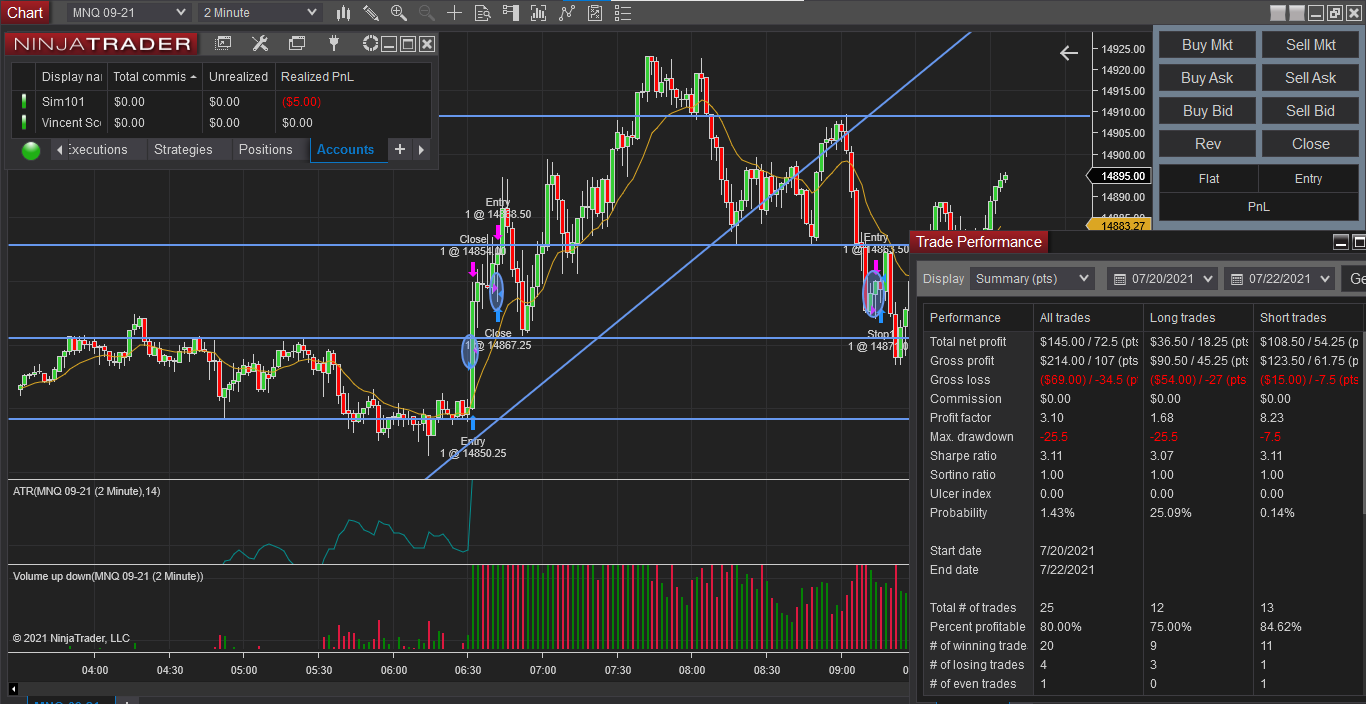Click the Rev button

(x=1207, y=144)
